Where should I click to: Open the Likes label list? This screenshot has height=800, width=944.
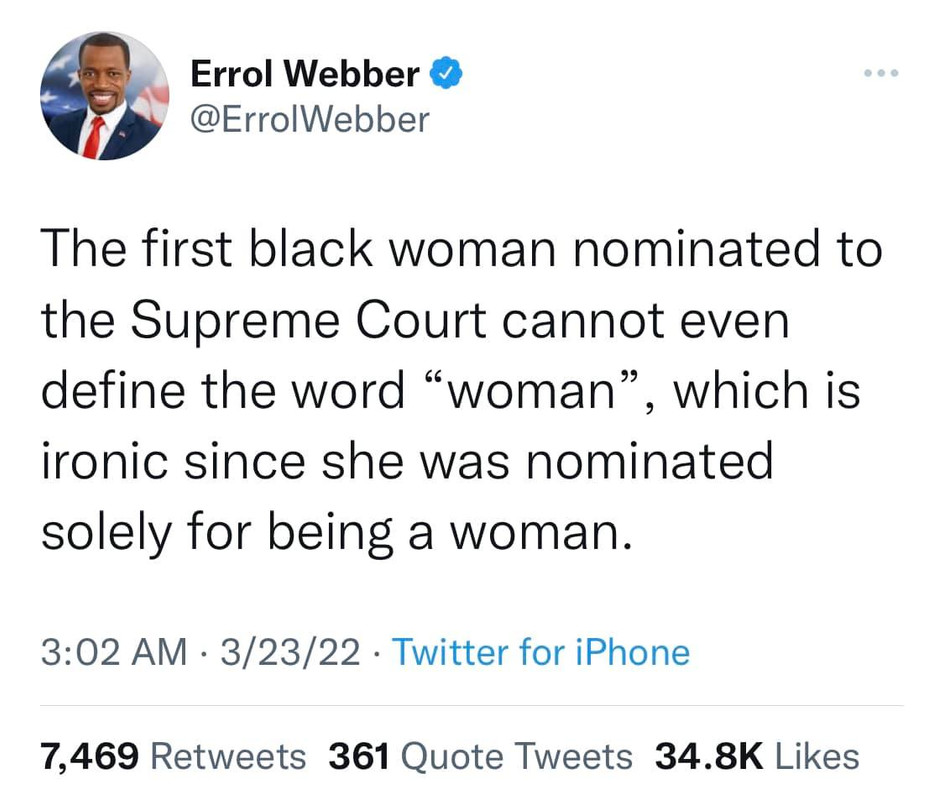817,757
